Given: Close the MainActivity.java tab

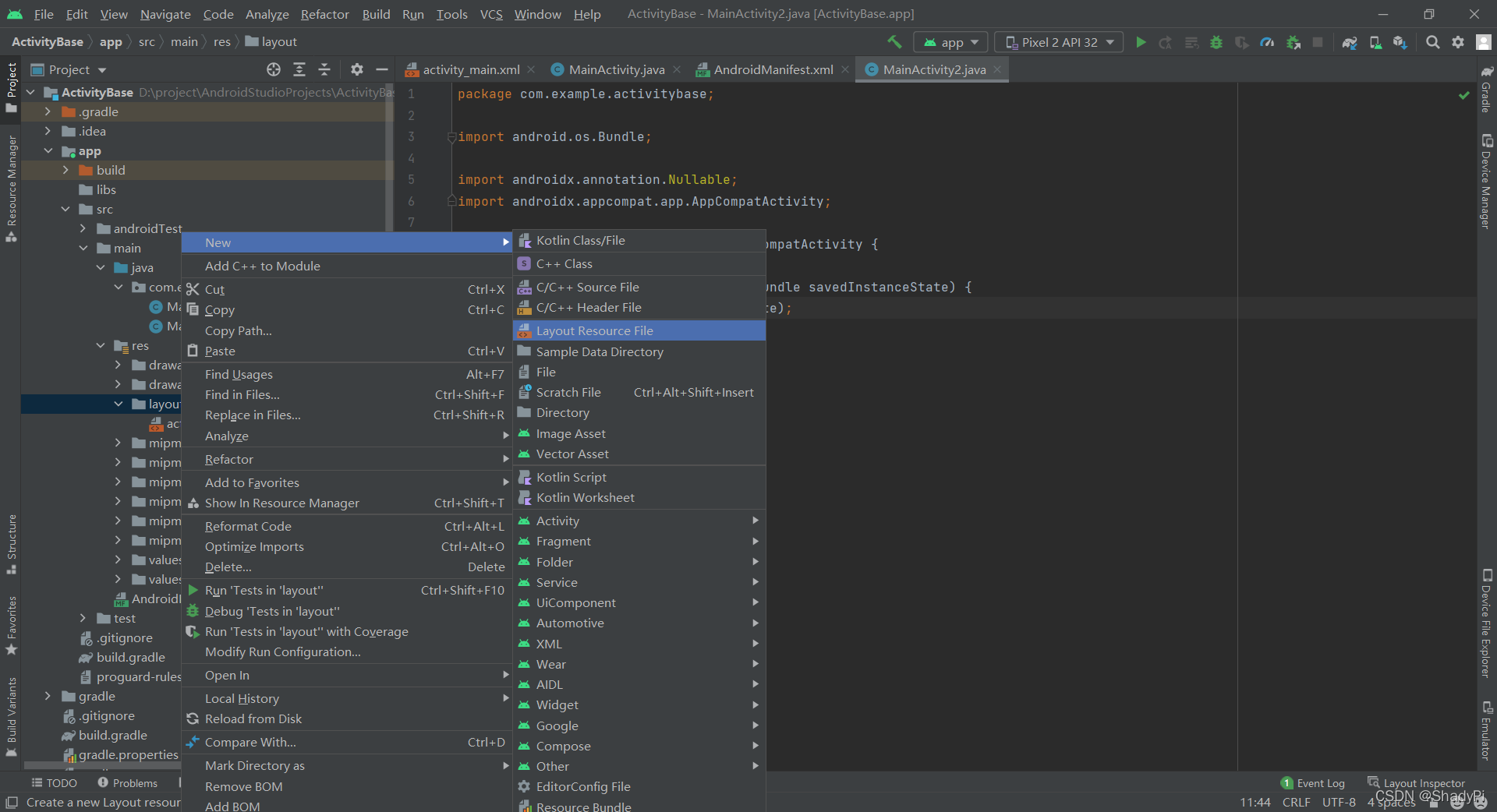Looking at the screenshot, I should pyautogui.click(x=677, y=69).
